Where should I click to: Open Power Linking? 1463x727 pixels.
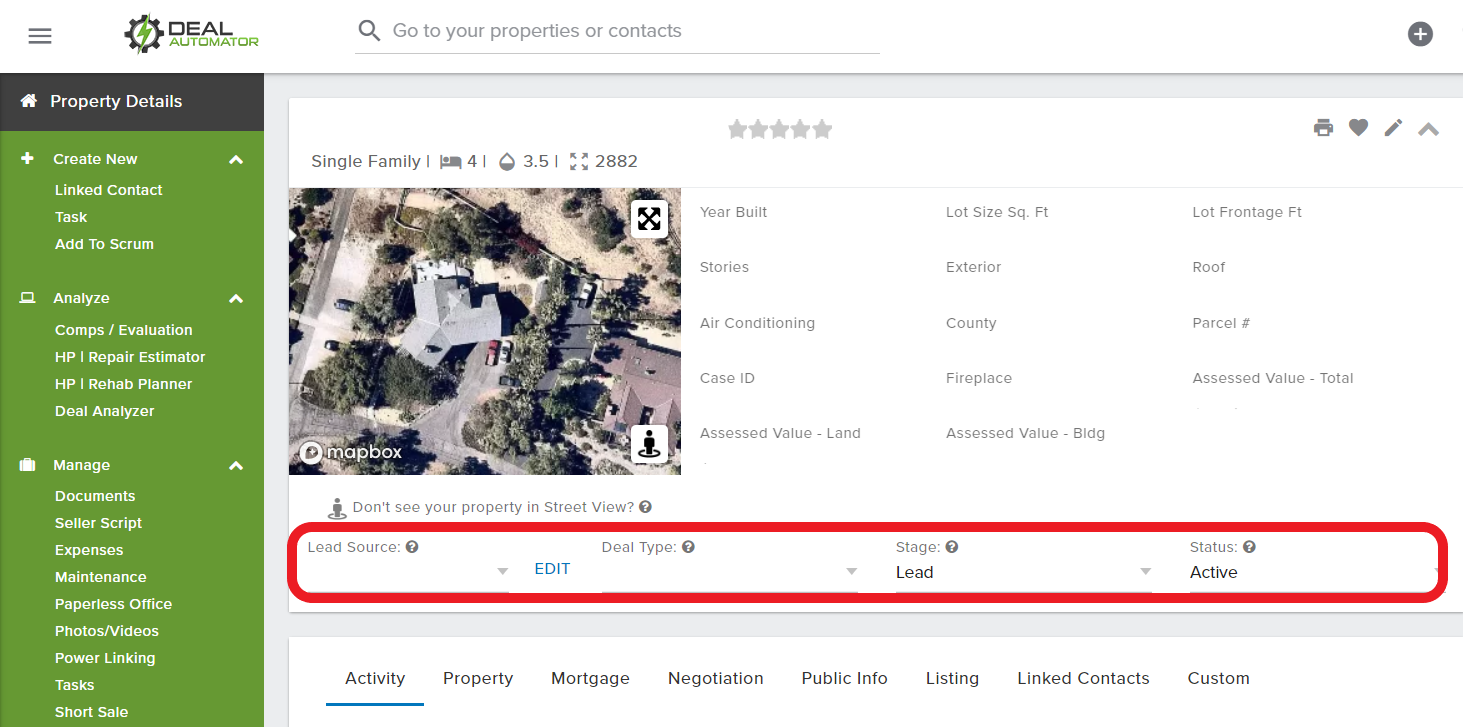(x=105, y=658)
